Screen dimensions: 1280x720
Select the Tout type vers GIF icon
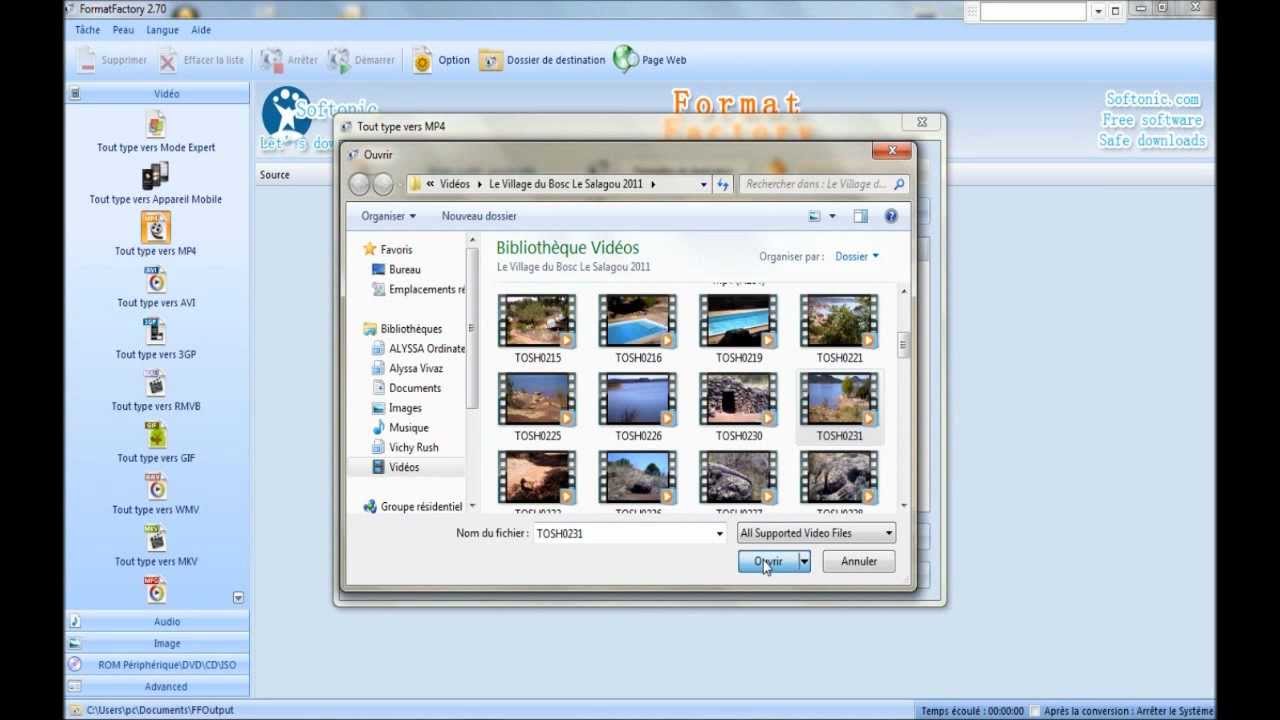(x=155, y=435)
